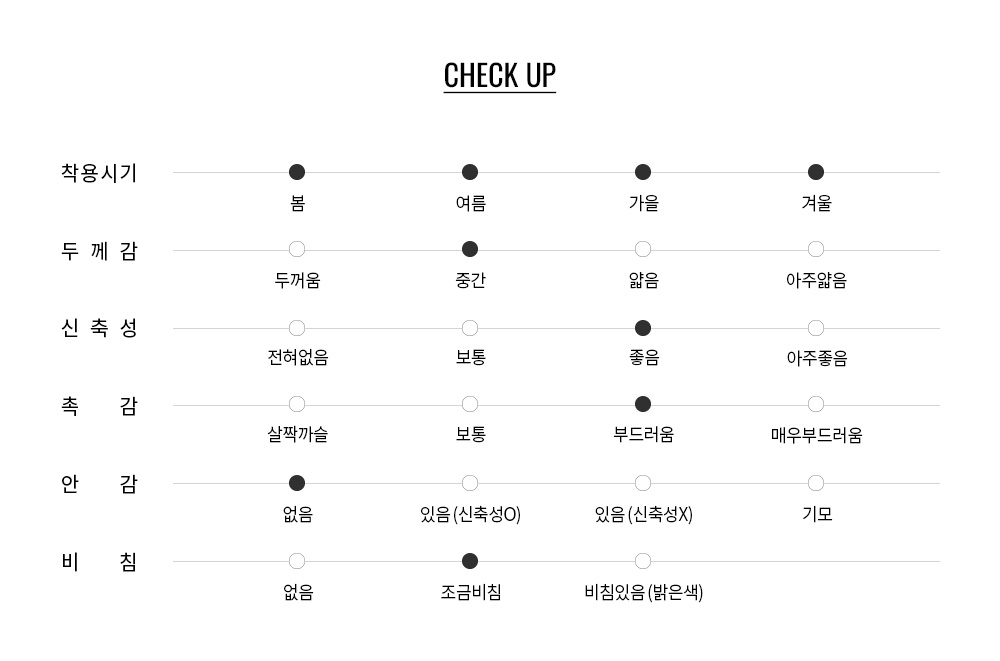1000x661 pixels.
Task: Select the 봄 season dot
Action: tap(297, 172)
